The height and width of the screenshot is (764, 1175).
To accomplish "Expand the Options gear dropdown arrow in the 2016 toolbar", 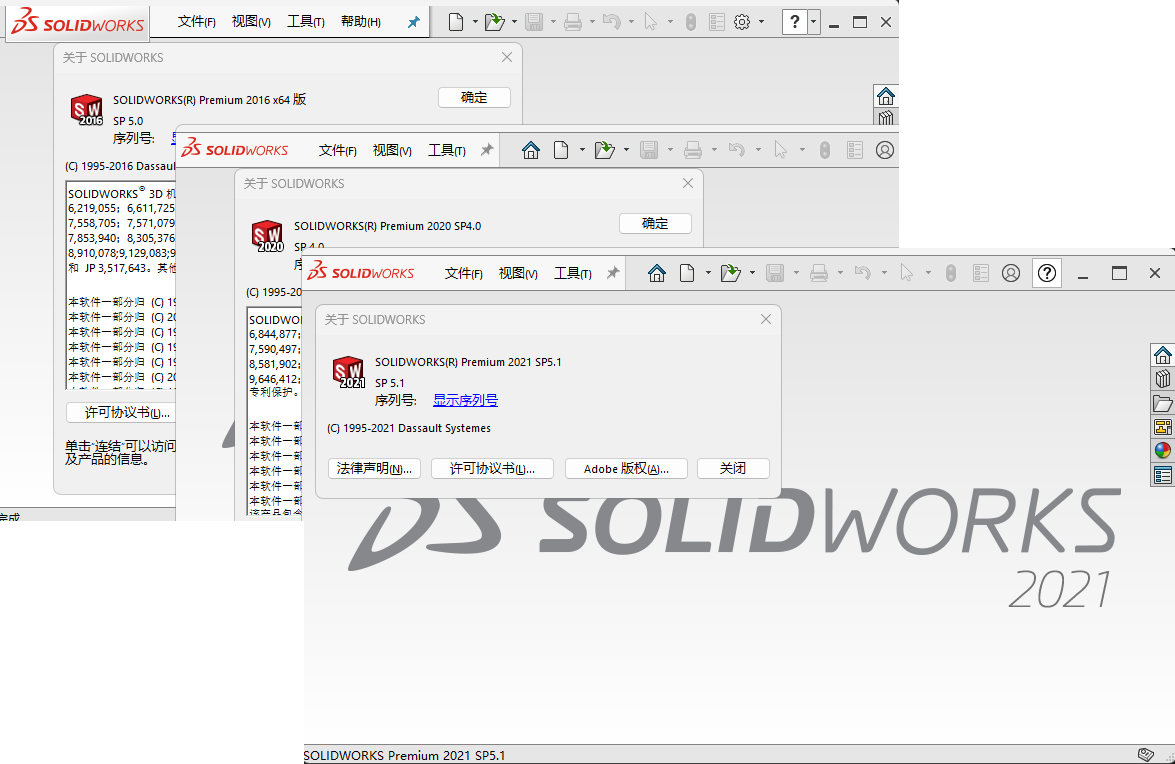I will tap(761, 22).
